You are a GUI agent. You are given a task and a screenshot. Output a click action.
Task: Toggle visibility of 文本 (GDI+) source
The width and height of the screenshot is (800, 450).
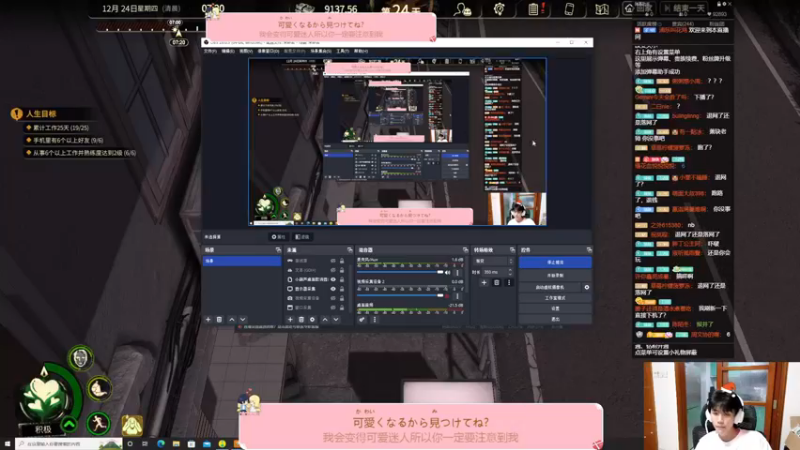(x=333, y=270)
